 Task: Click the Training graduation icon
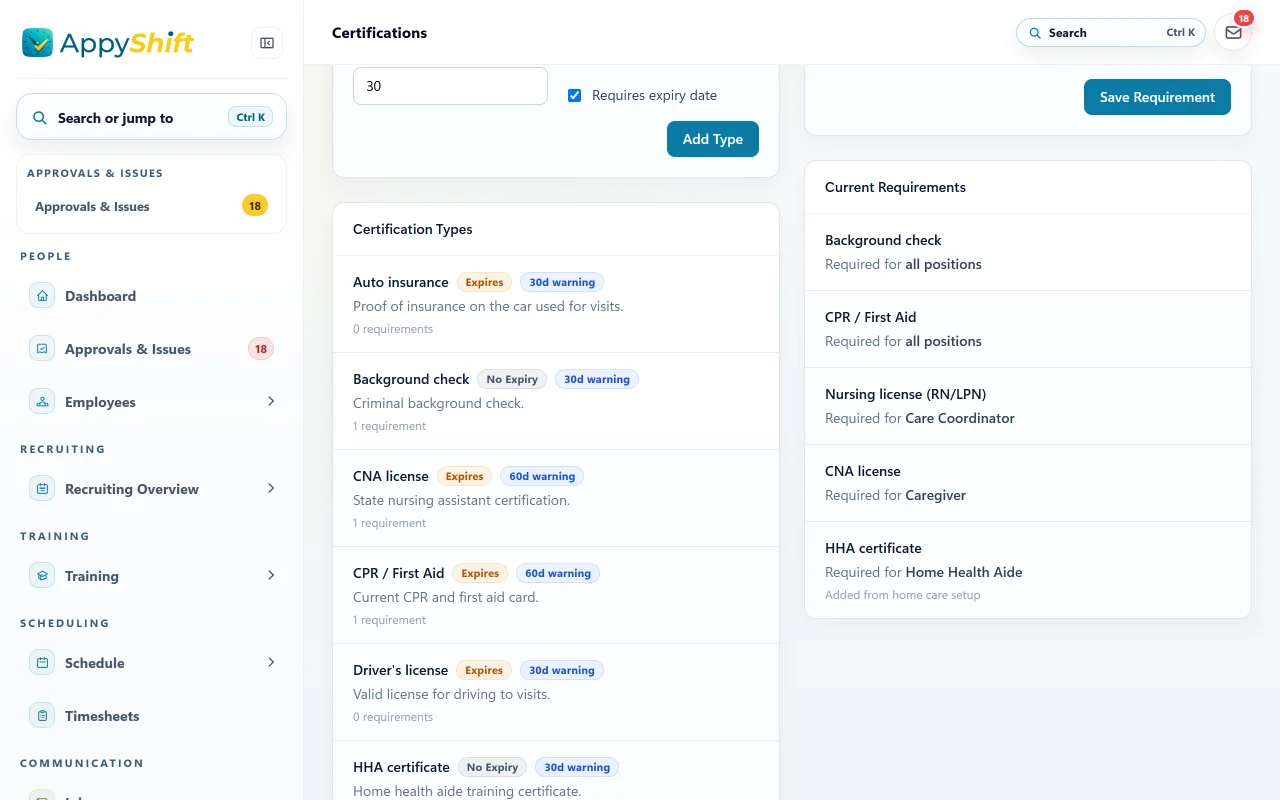(x=42, y=576)
